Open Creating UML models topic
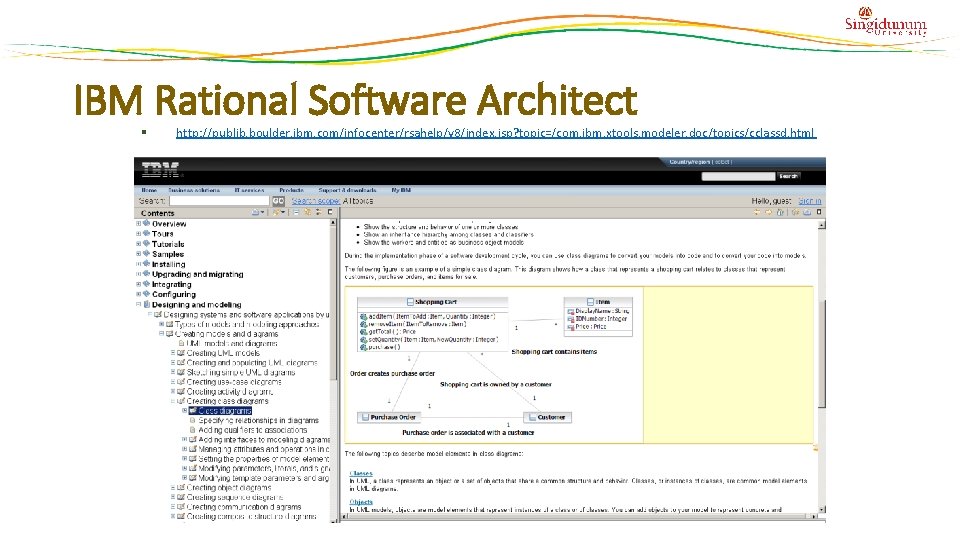 (x=223, y=353)
